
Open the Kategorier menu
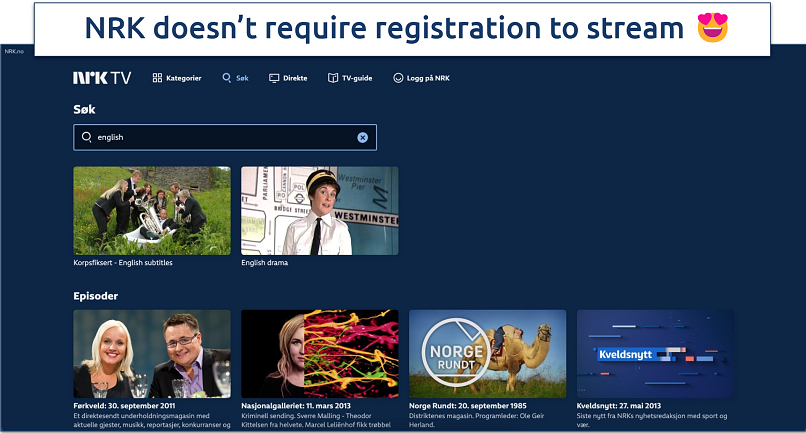coord(177,78)
